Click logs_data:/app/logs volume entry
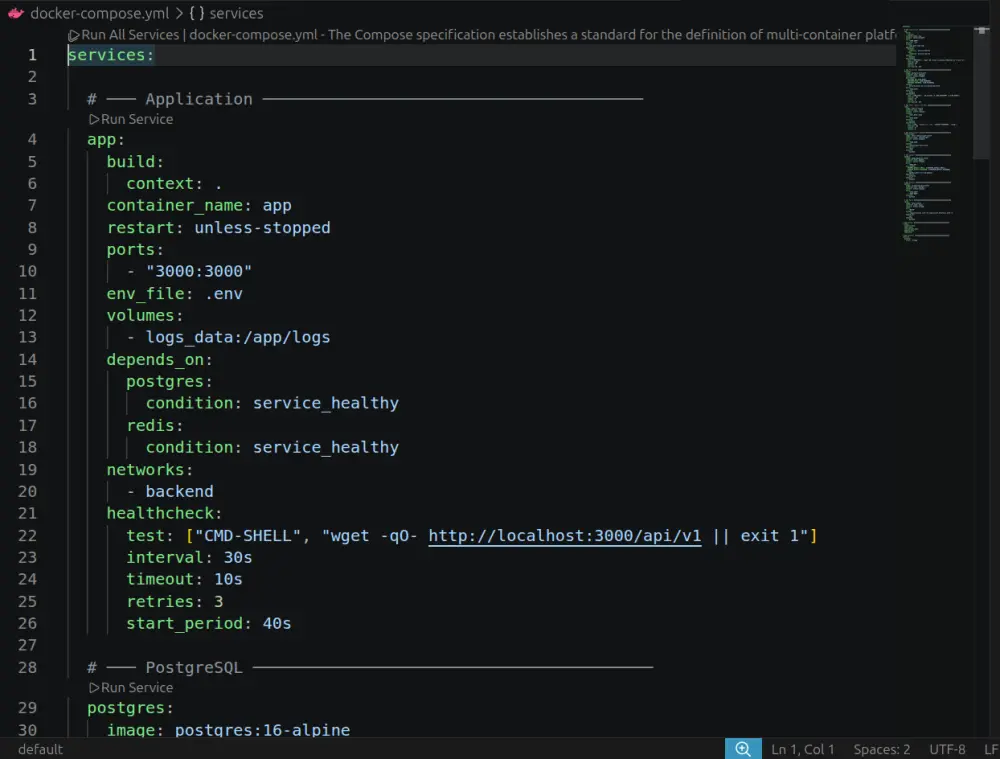 coord(238,337)
